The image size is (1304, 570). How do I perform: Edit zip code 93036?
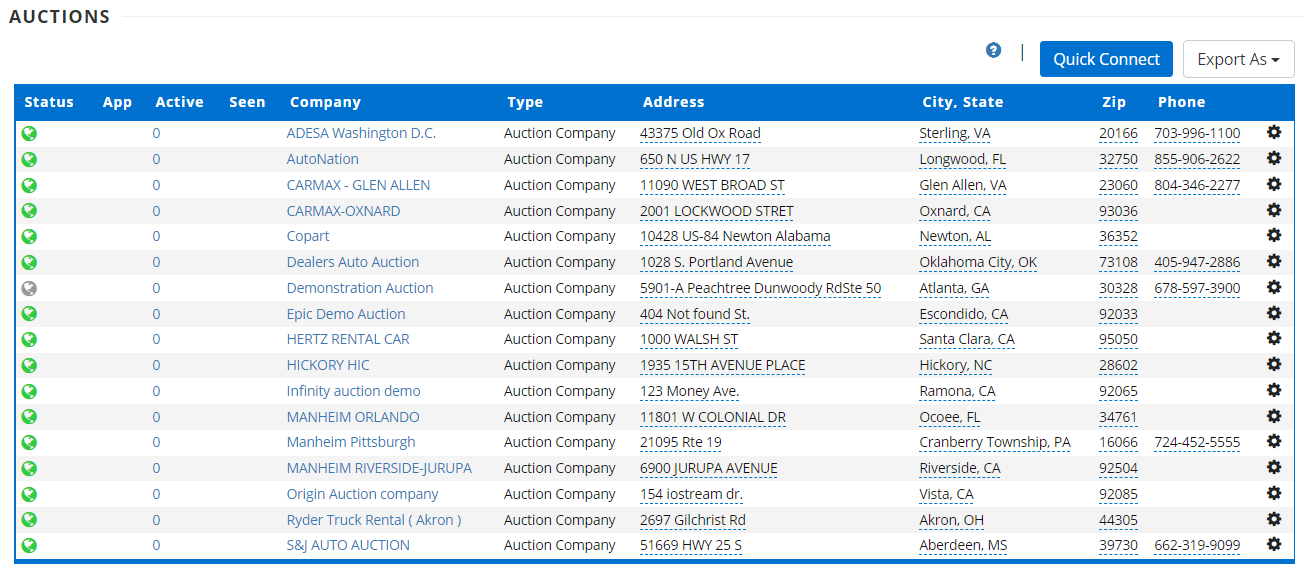(x=1118, y=211)
